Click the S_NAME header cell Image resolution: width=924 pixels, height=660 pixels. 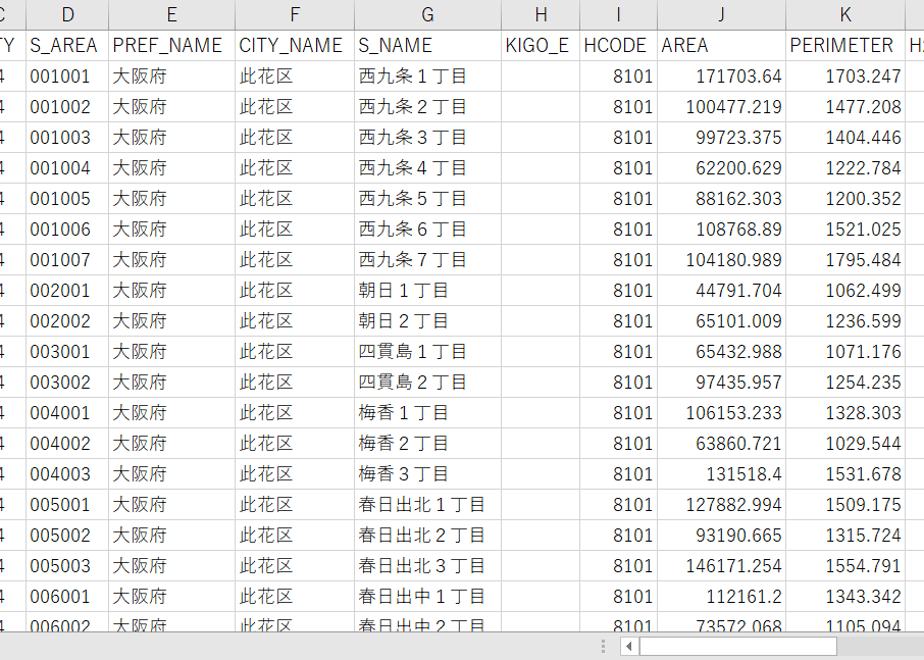coord(428,45)
